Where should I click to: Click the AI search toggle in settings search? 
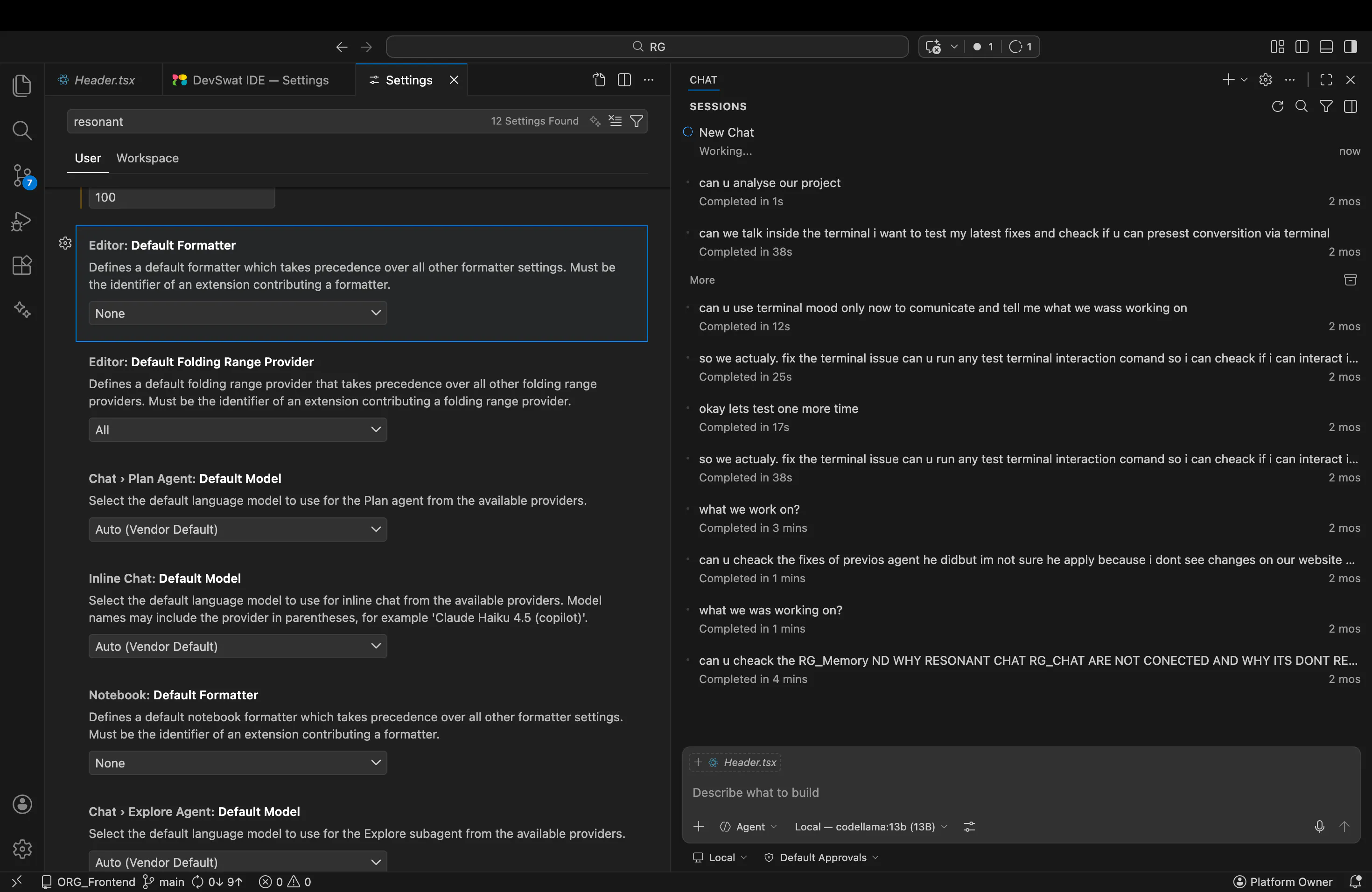(595, 121)
